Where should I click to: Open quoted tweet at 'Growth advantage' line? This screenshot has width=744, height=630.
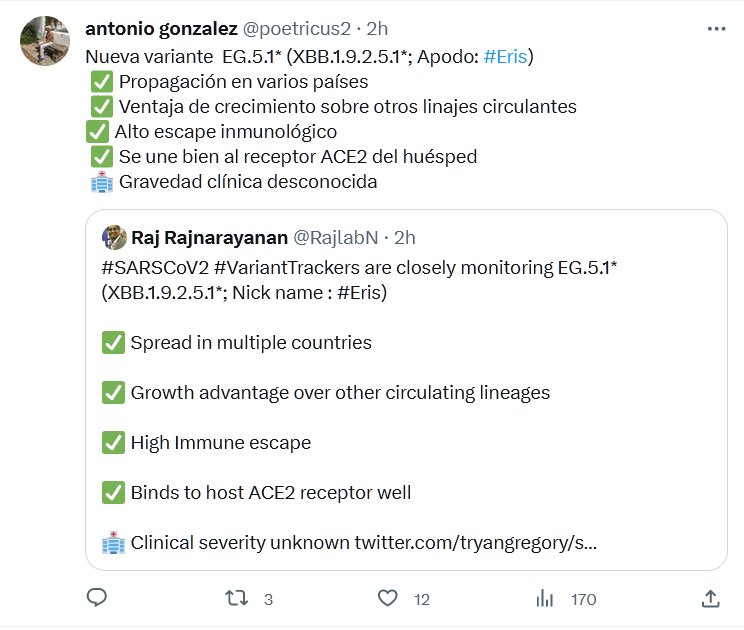[340, 393]
